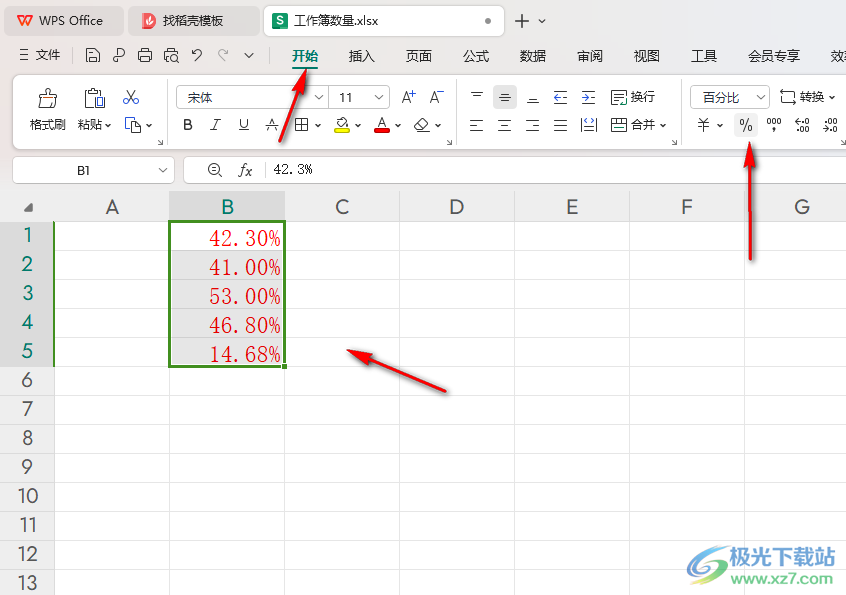The image size is (846, 595).
Task: Expand the currency format dropdown arrow
Action: [x=720, y=126]
